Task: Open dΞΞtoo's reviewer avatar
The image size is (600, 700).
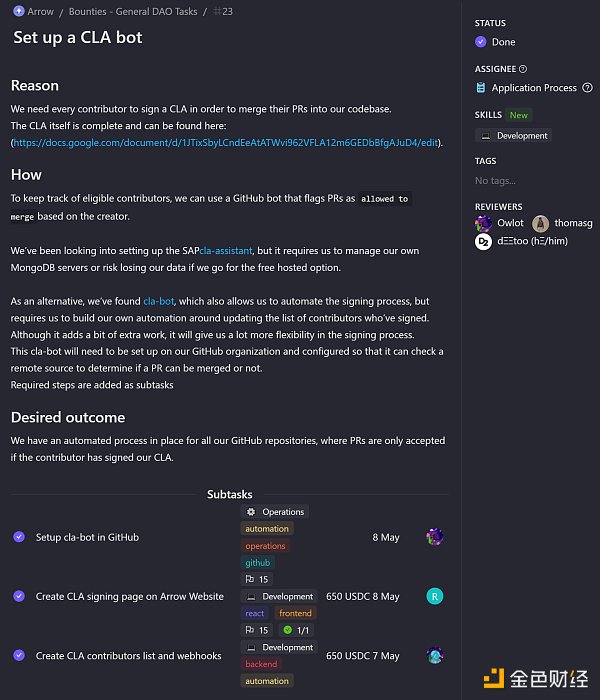Action: pos(483,241)
